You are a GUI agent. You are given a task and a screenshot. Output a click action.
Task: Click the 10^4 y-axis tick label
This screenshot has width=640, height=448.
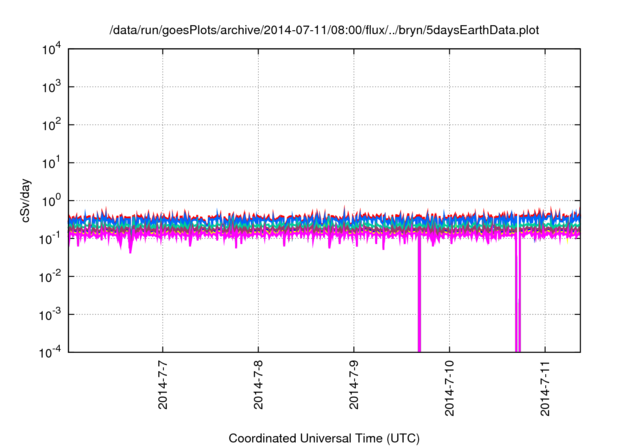pos(51,49)
